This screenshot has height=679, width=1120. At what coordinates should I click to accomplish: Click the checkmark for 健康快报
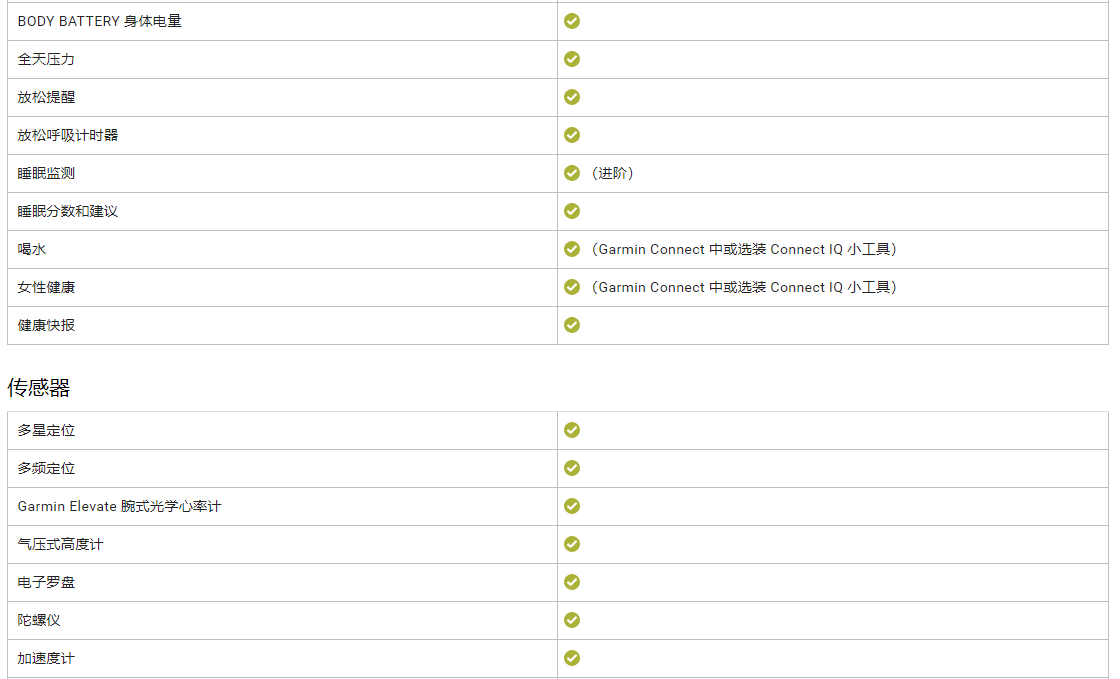(572, 325)
